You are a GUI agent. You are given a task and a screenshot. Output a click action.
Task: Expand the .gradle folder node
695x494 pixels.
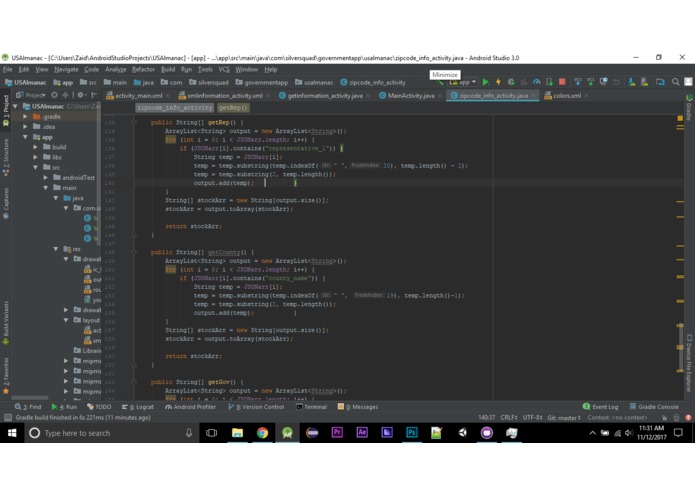(25, 117)
